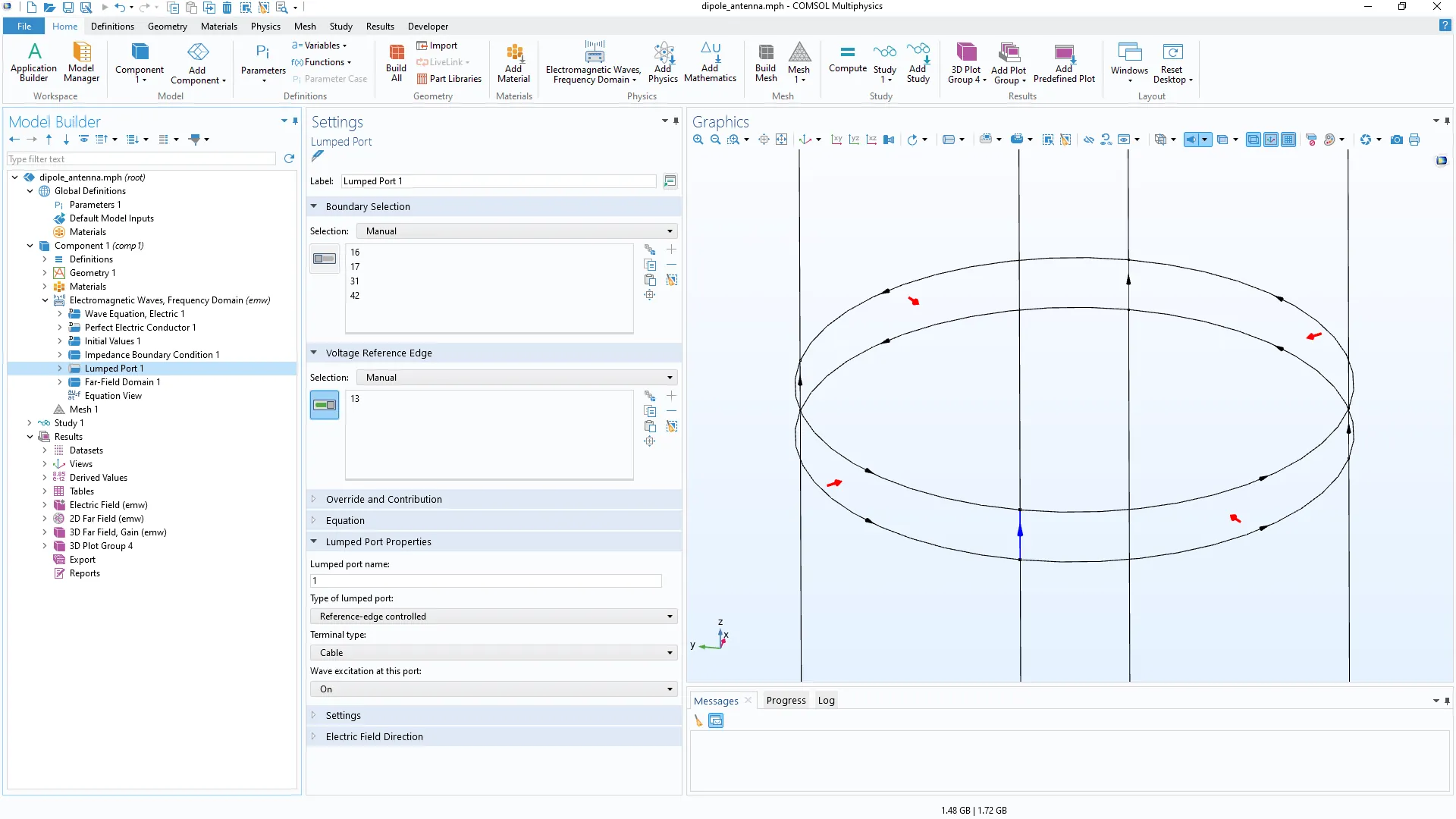Toggle Boundary Selection activate button

click(x=325, y=259)
